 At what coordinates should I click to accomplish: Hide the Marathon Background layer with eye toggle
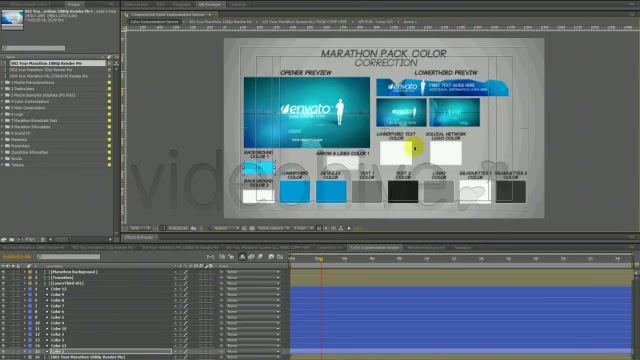point(3,272)
